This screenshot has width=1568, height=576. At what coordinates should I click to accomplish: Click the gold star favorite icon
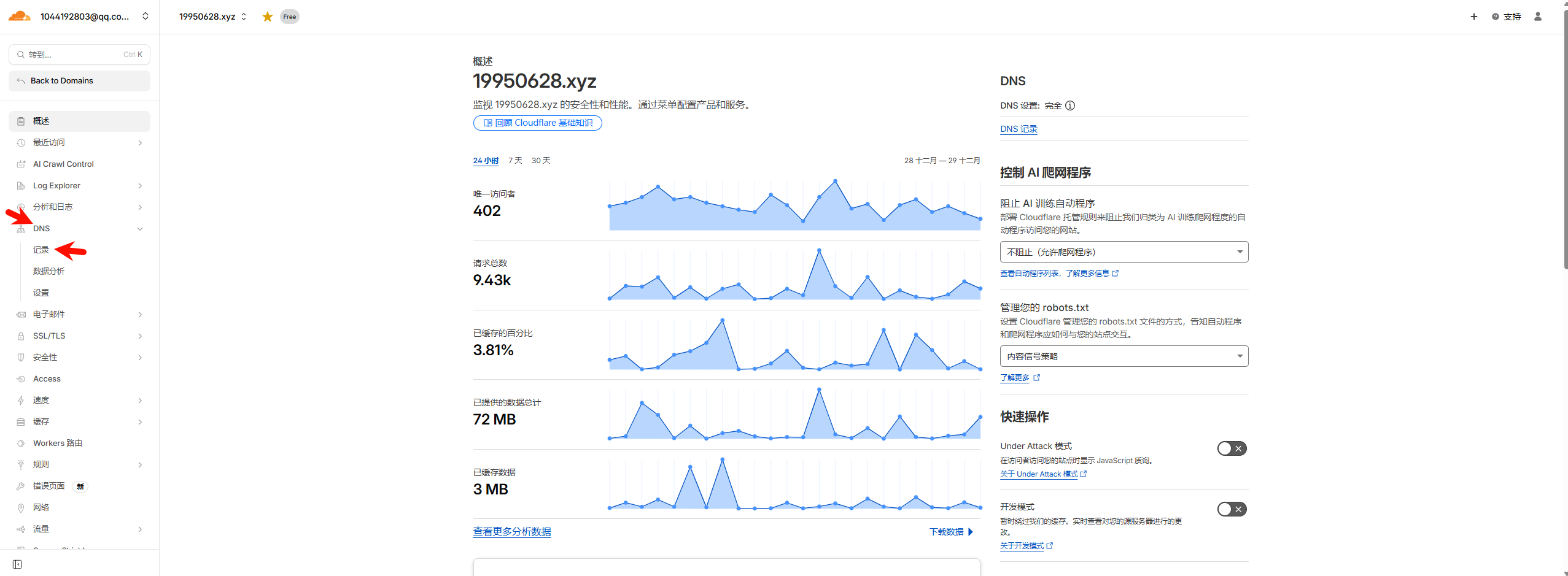tap(267, 17)
